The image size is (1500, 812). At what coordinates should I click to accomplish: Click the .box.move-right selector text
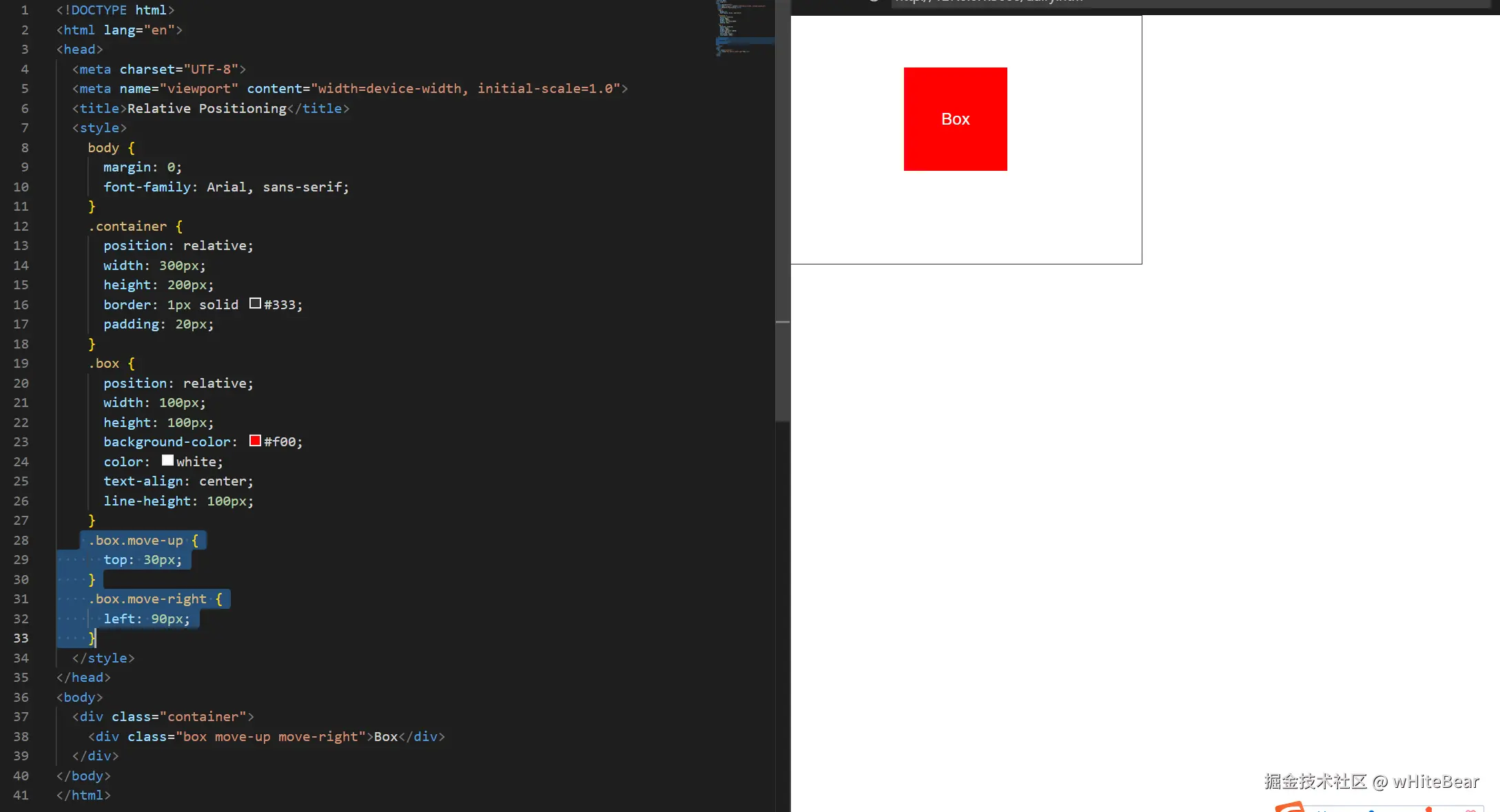click(148, 599)
